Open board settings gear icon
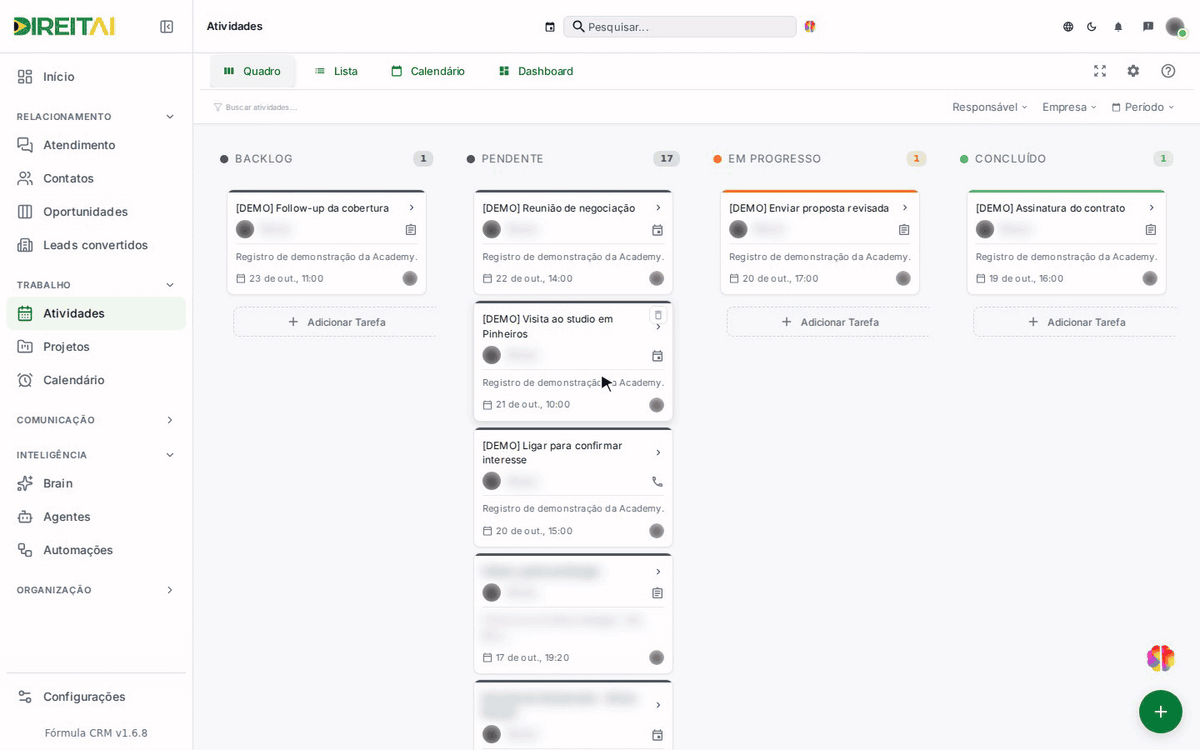Viewport: 1200px width, 750px height. 1133,71
